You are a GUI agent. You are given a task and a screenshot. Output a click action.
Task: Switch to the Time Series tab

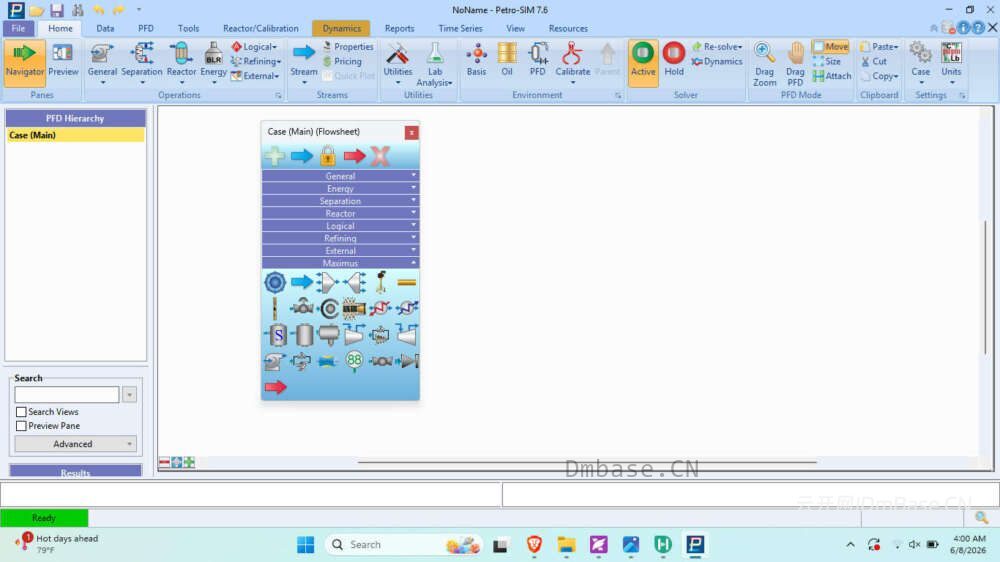click(x=460, y=28)
